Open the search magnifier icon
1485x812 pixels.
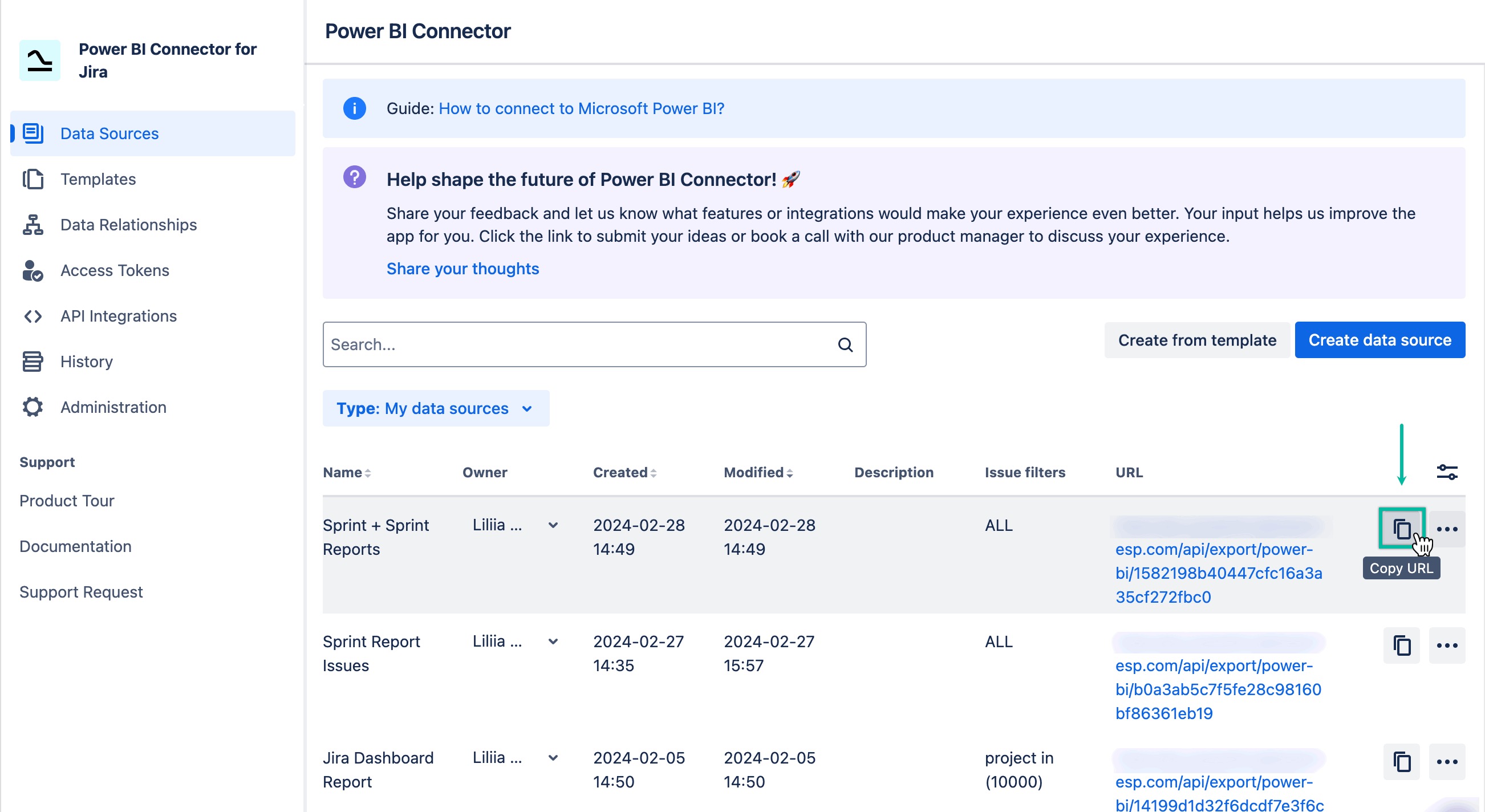[845, 344]
